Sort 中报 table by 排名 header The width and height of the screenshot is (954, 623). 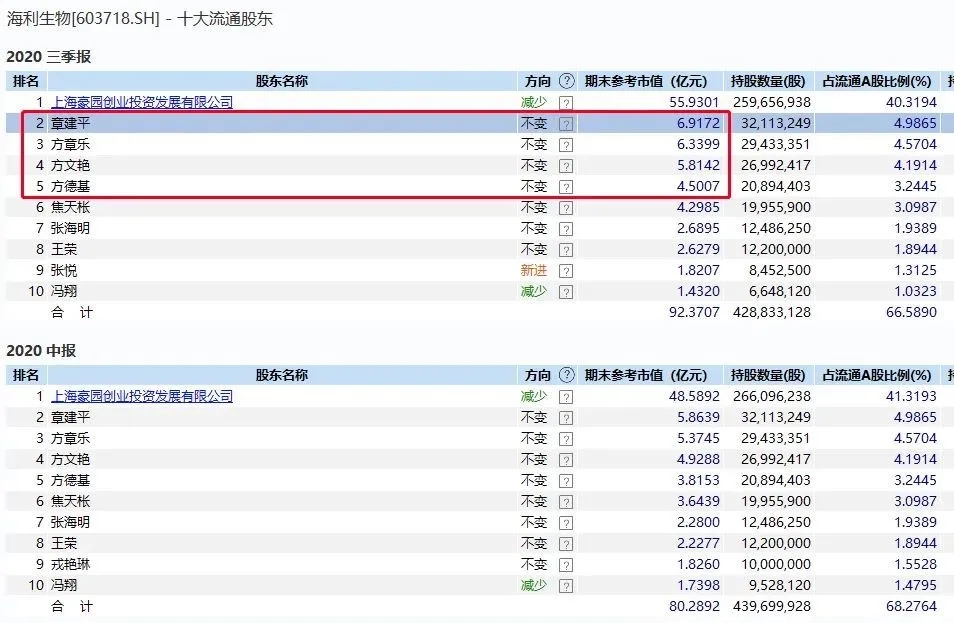pyautogui.click(x=26, y=375)
